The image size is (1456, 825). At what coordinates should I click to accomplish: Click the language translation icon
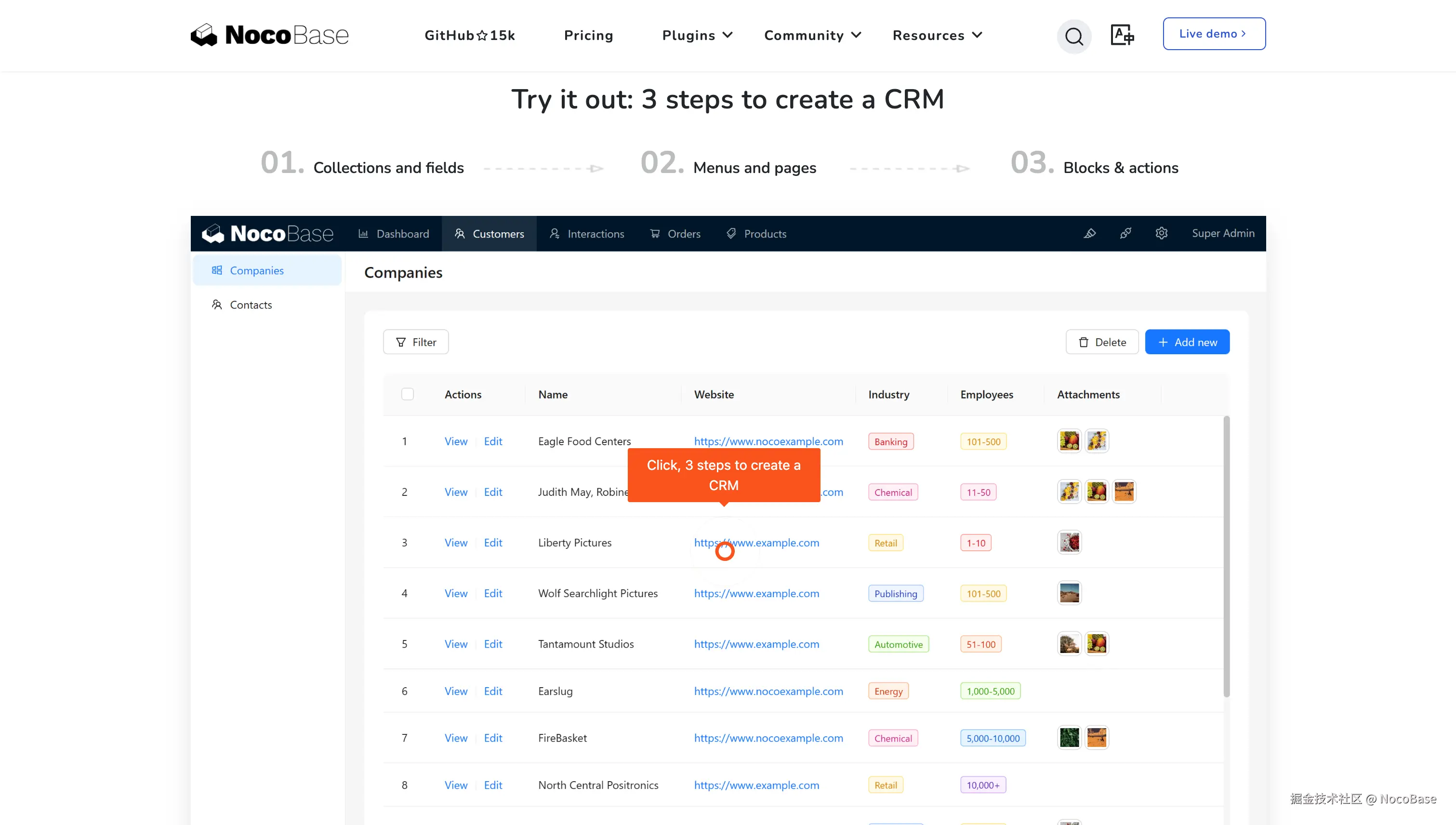point(1122,35)
